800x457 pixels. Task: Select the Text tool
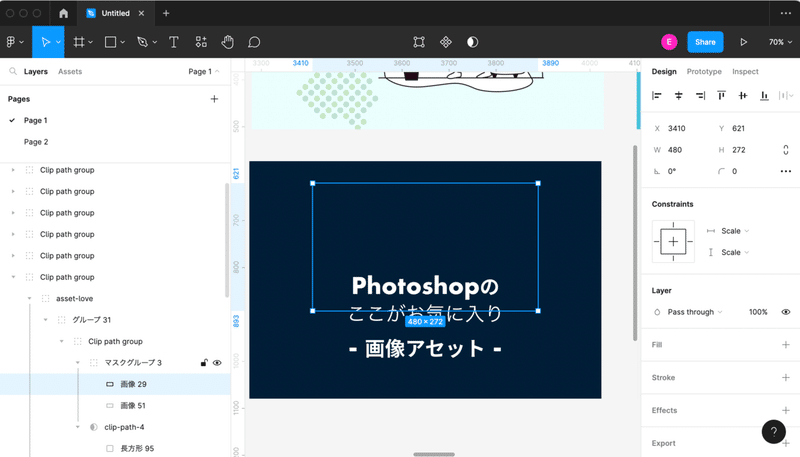(x=173, y=42)
